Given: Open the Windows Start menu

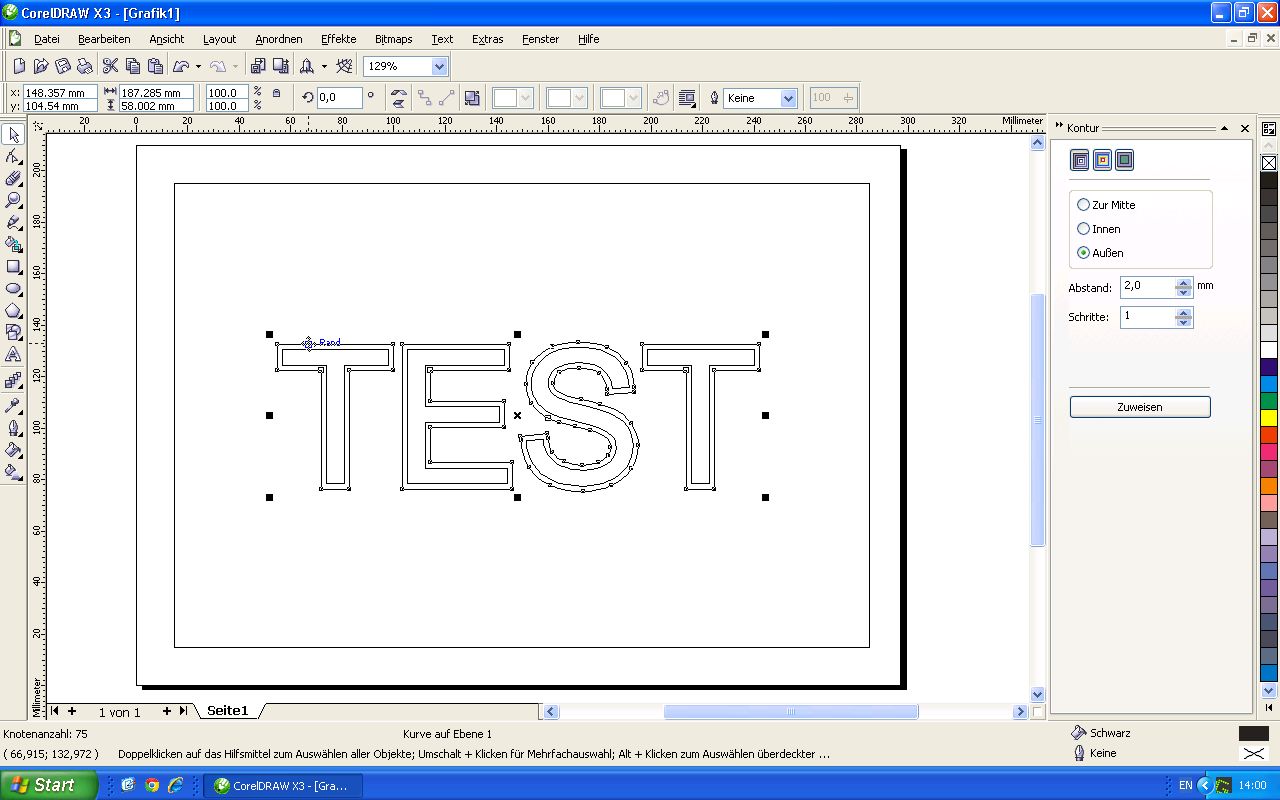Looking at the screenshot, I should (48, 785).
